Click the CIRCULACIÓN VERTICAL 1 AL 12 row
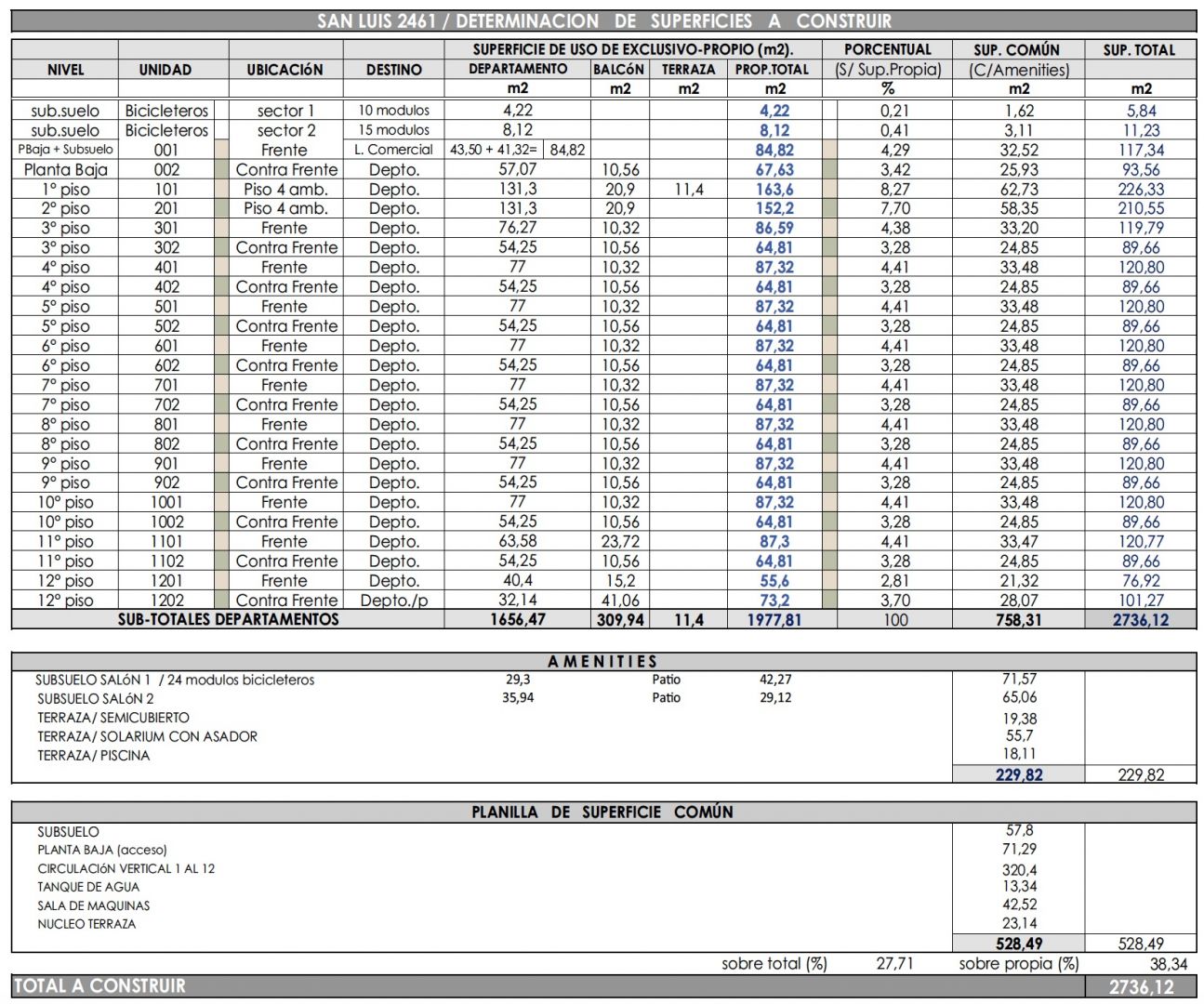The width and height of the screenshot is (1204, 1004). pos(126,868)
